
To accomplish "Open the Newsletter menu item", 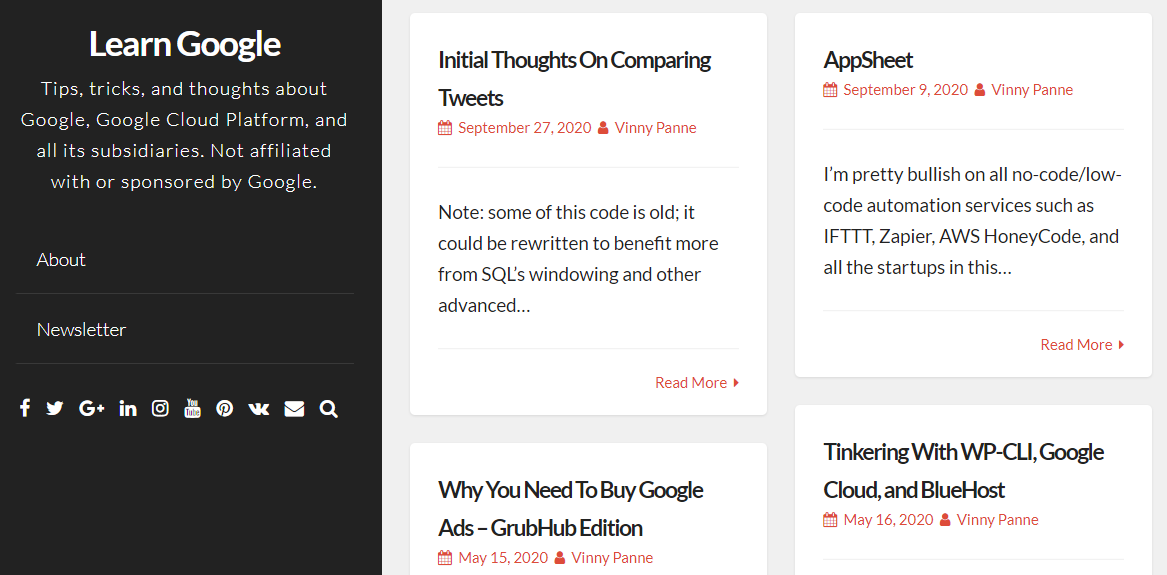I will (81, 330).
